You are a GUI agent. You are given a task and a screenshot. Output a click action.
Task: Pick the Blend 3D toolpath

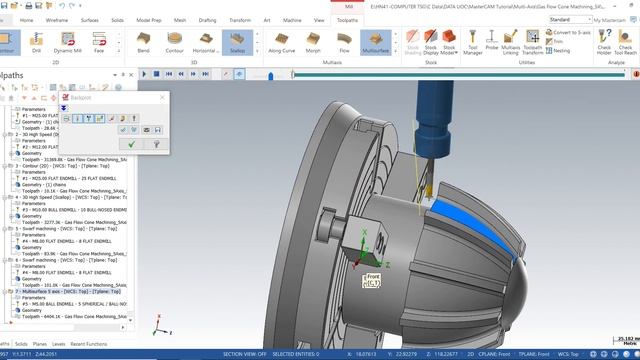[143, 42]
